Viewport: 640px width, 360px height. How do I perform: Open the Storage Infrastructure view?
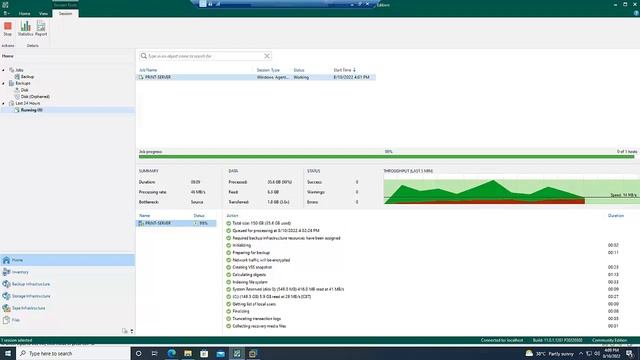click(27, 296)
